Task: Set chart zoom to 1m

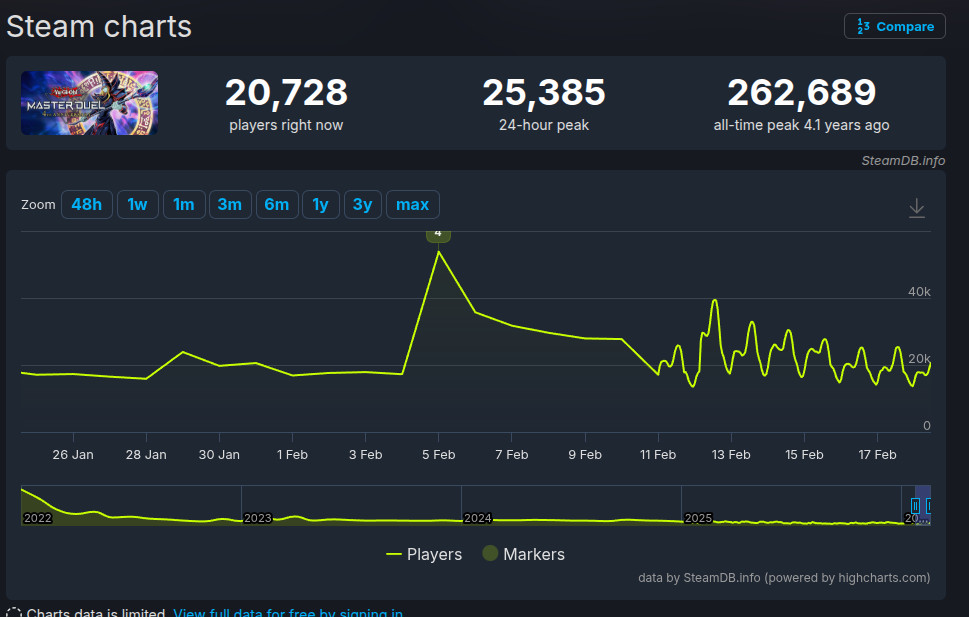Action: click(x=184, y=205)
